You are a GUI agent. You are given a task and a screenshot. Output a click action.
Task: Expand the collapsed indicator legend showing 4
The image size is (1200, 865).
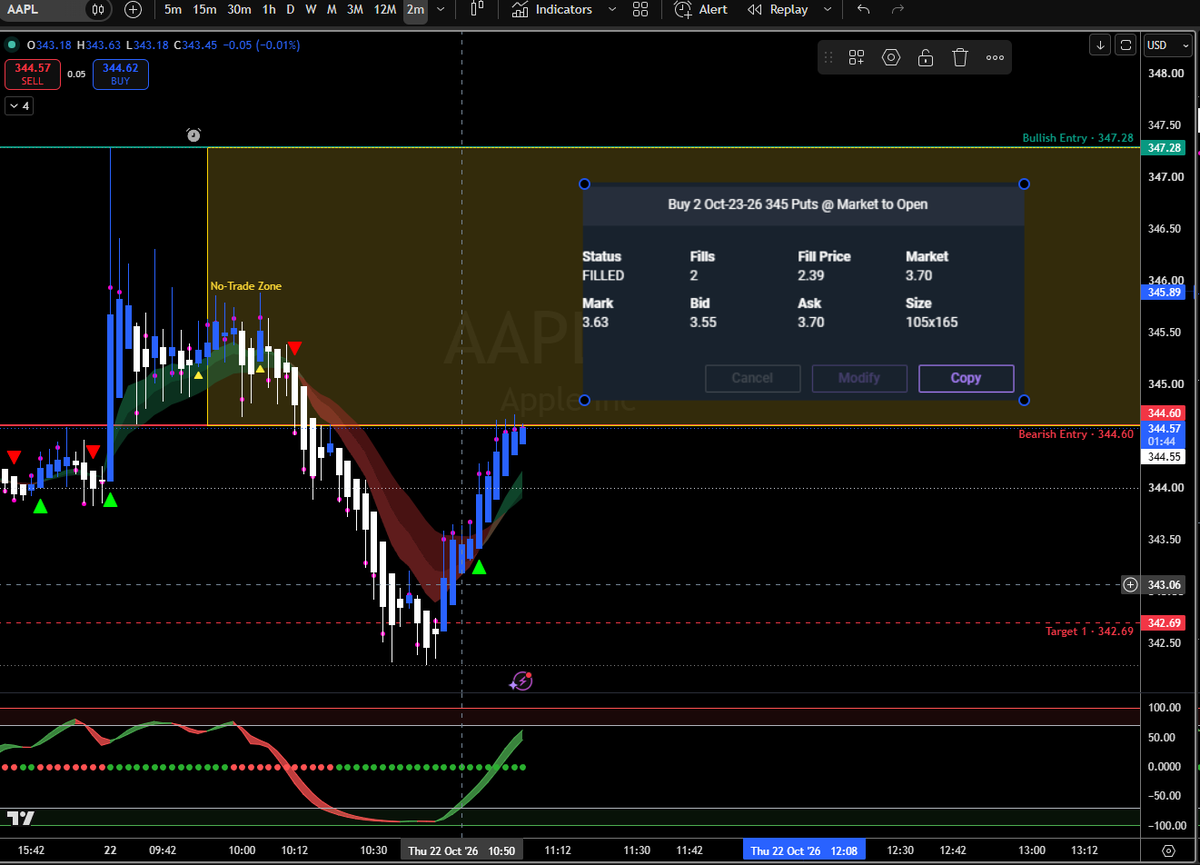point(18,105)
